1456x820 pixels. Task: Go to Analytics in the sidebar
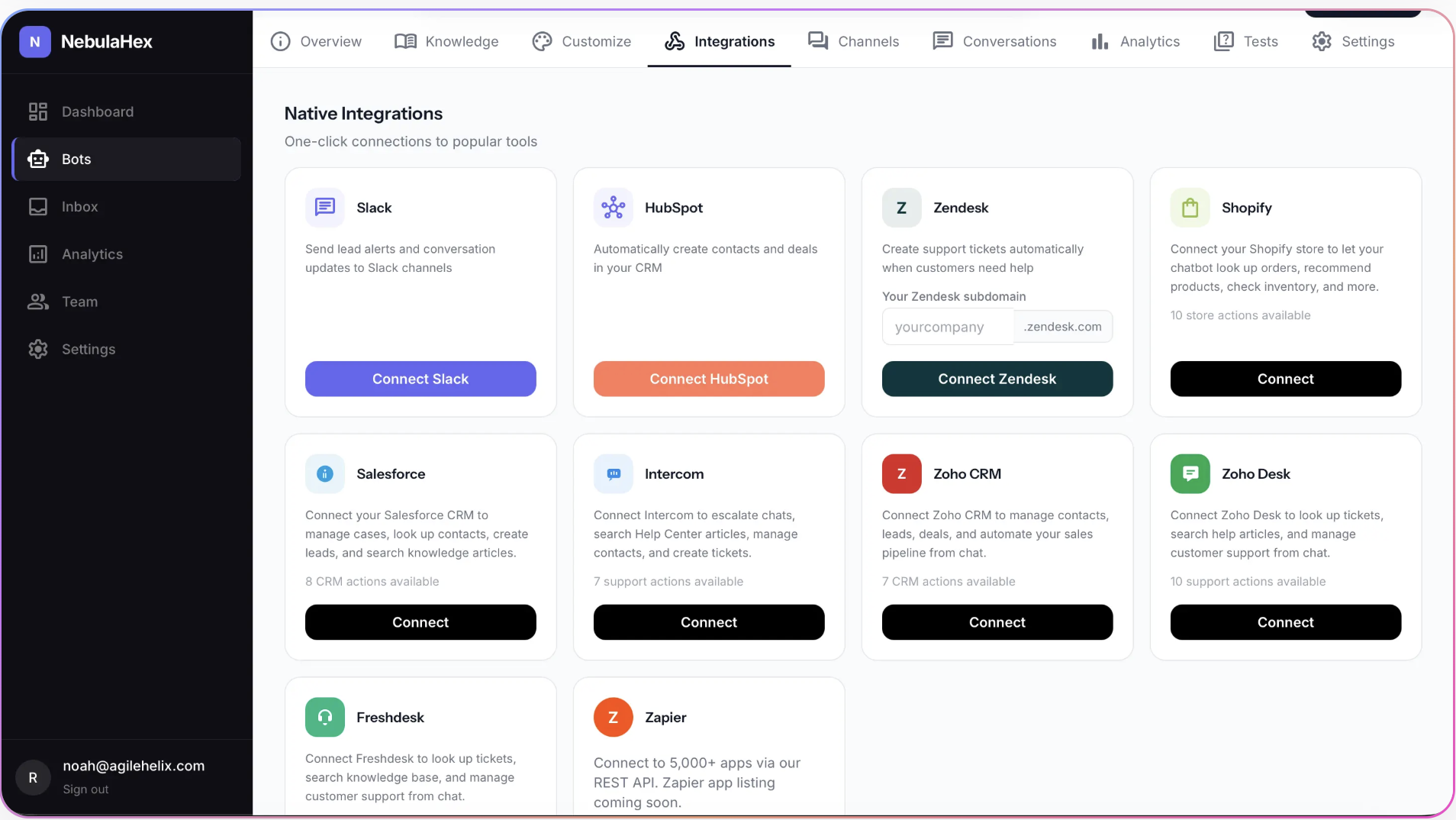[x=127, y=254]
